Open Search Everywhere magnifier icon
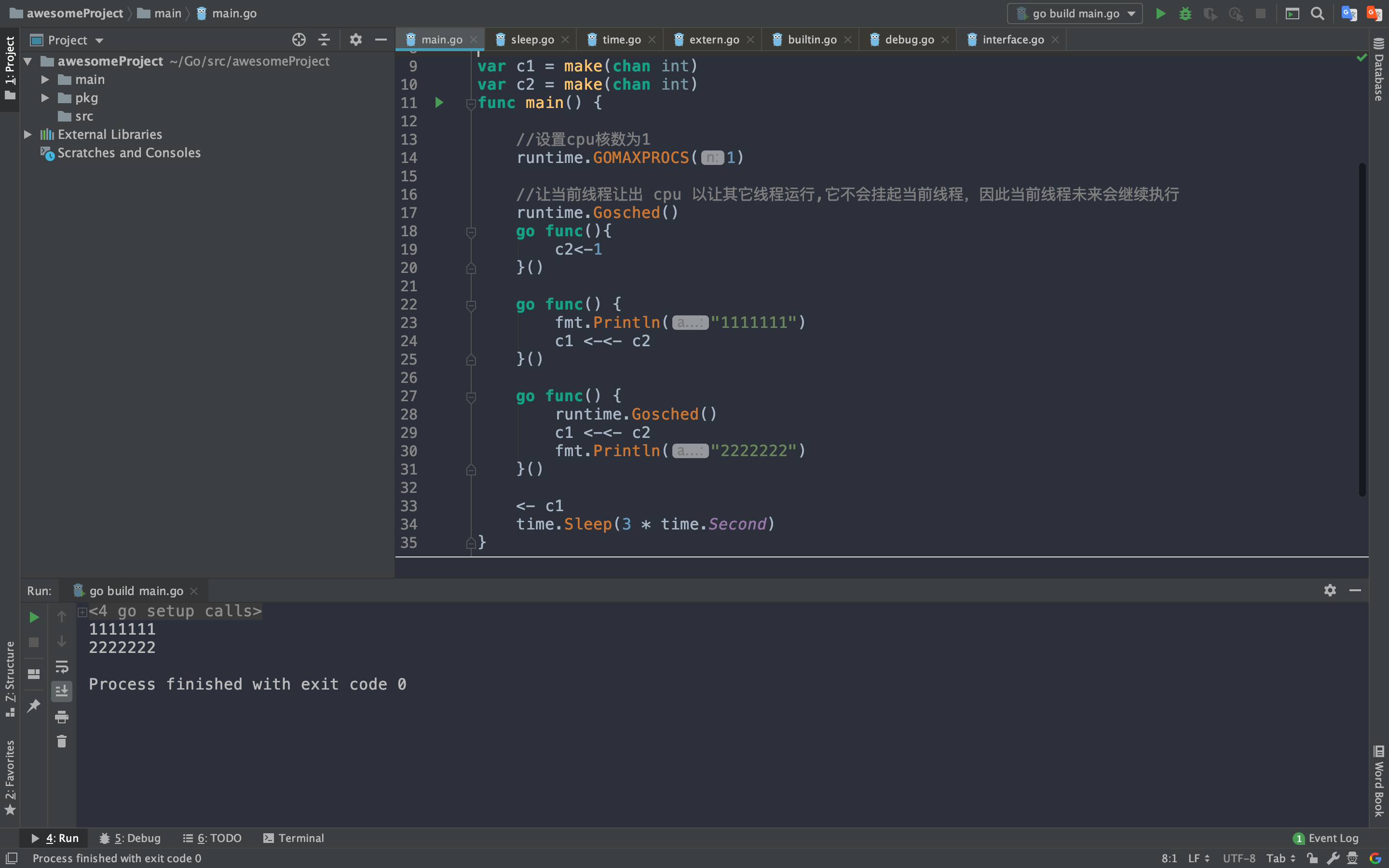The height and width of the screenshot is (868, 1389). [x=1317, y=14]
